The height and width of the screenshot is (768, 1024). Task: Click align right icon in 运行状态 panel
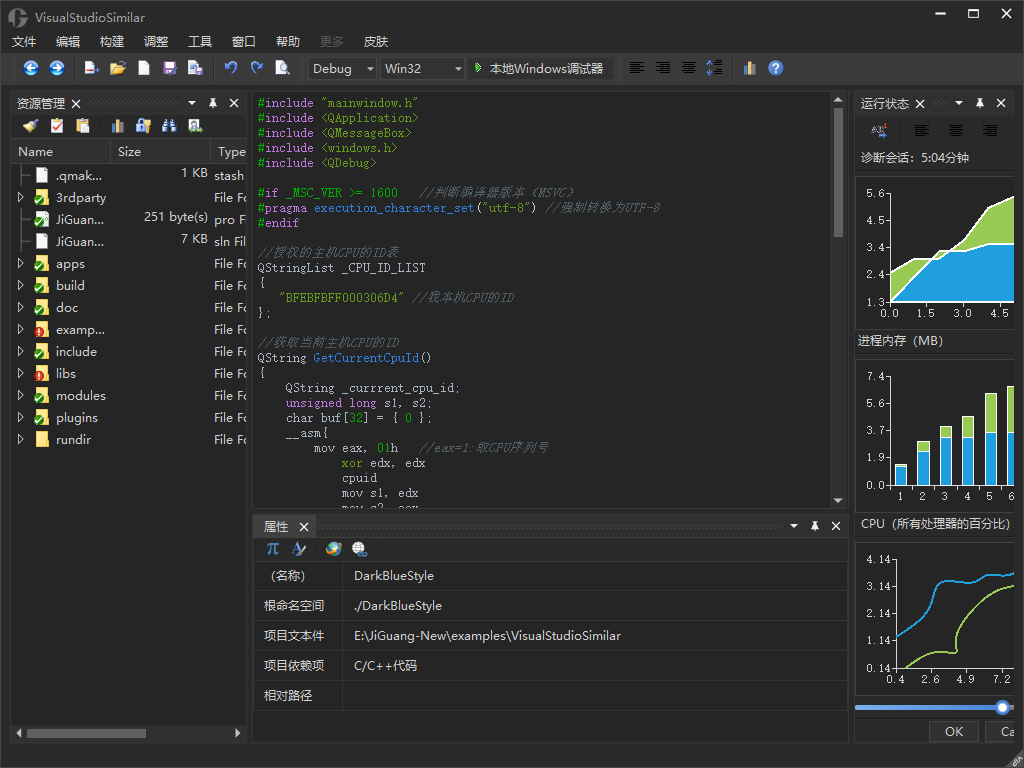[990, 131]
